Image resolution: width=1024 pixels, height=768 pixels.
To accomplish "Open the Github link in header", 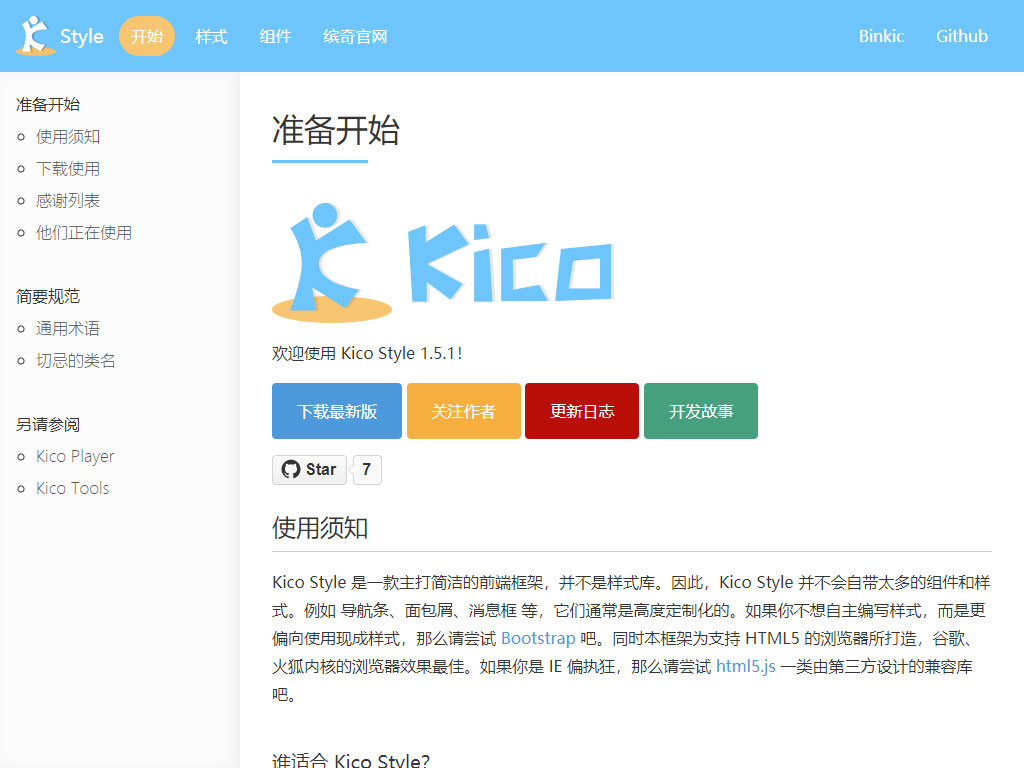I will (961, 36).
